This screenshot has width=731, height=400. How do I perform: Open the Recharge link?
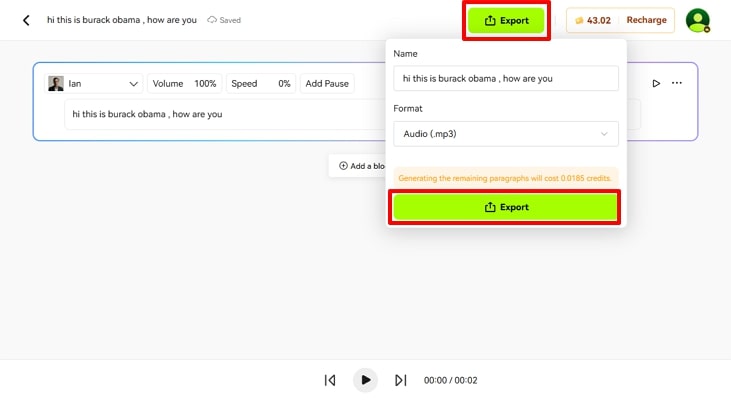646,20
